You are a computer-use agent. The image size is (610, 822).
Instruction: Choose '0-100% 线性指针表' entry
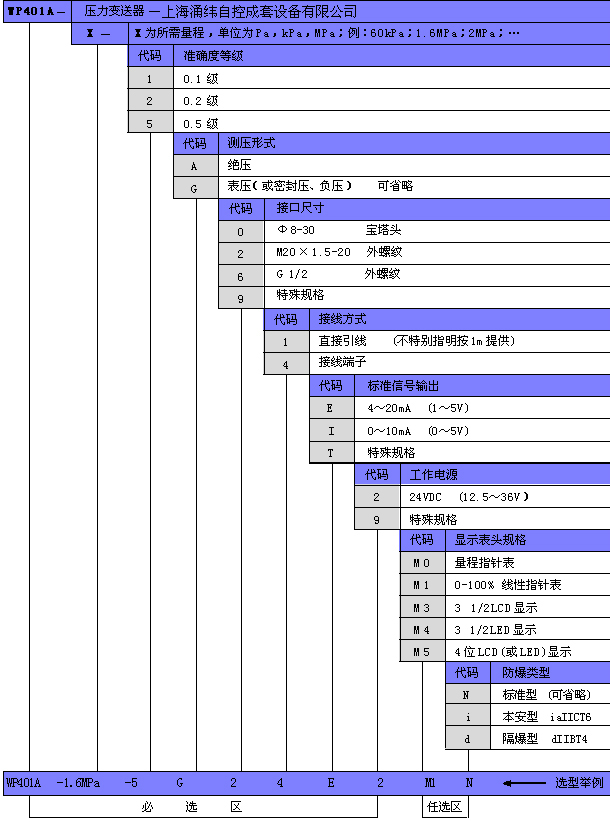(508, 585)
